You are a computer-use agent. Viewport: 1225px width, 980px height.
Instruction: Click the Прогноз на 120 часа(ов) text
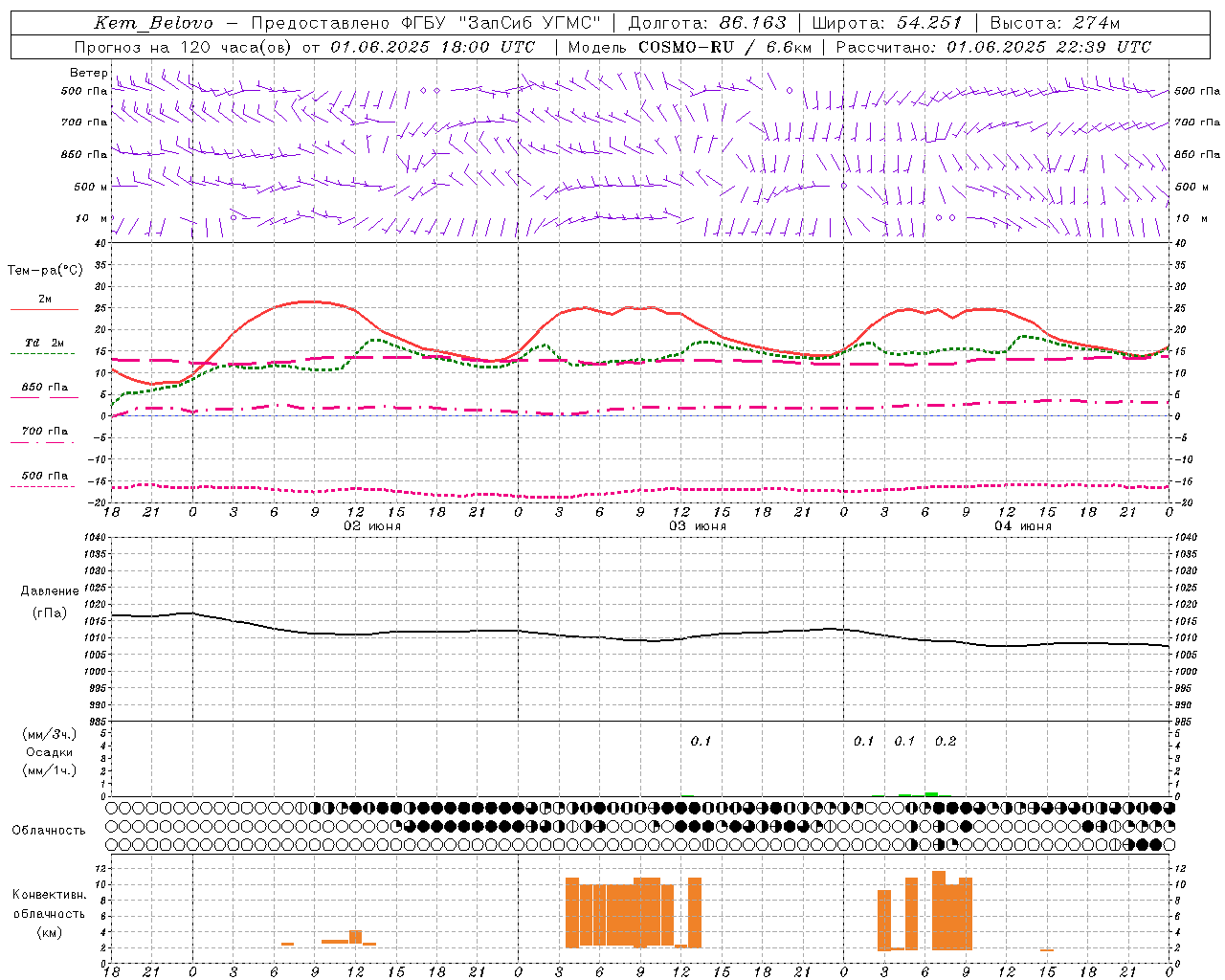point(185,47)
